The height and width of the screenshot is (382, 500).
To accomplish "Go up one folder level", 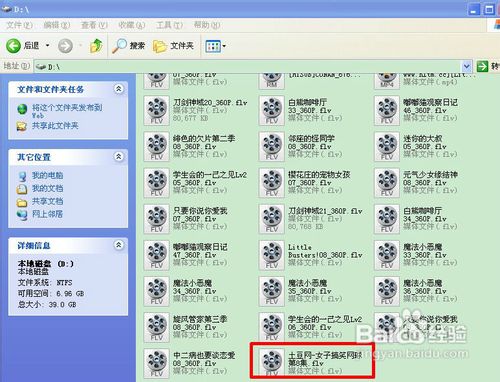I will 96,46.
